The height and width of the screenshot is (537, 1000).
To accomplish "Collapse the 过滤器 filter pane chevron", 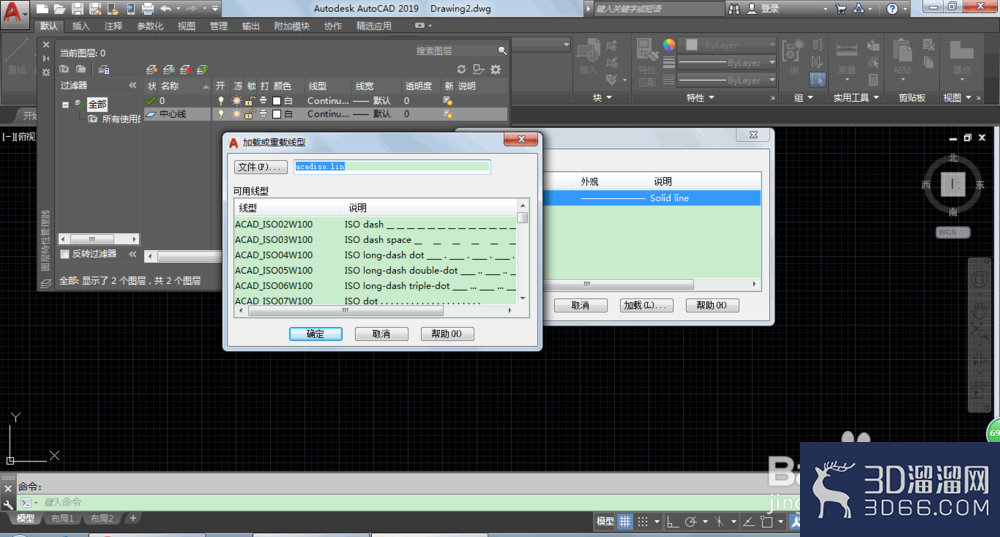I will pos(133,85).
